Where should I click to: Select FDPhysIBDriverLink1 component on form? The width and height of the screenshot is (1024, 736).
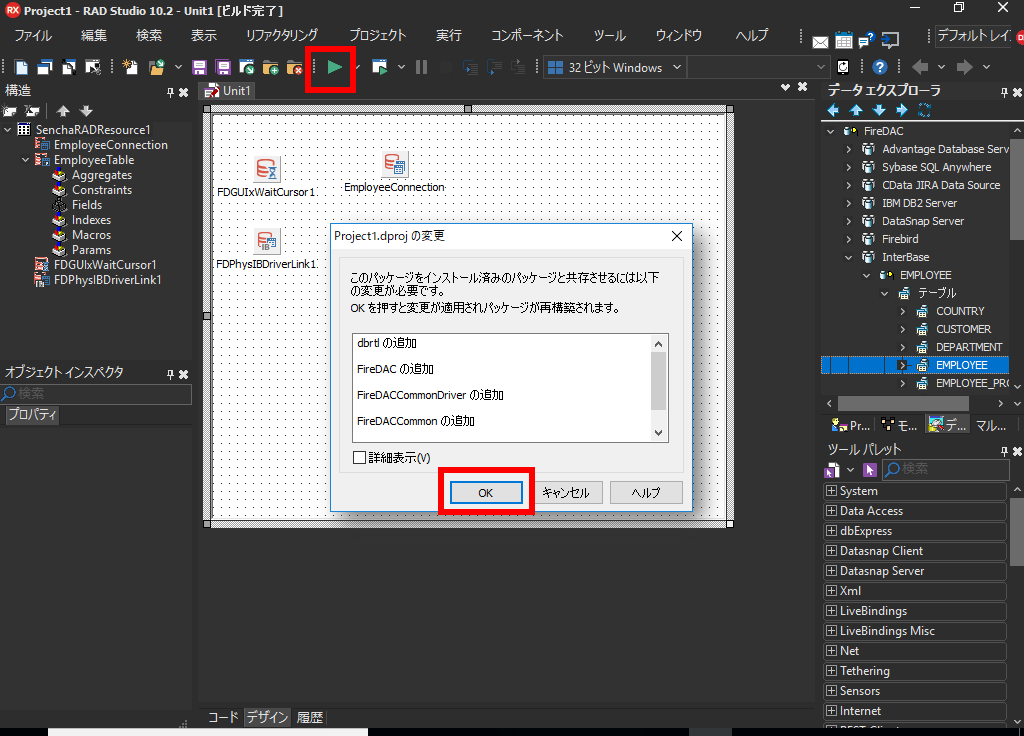(x=266, y=241)
